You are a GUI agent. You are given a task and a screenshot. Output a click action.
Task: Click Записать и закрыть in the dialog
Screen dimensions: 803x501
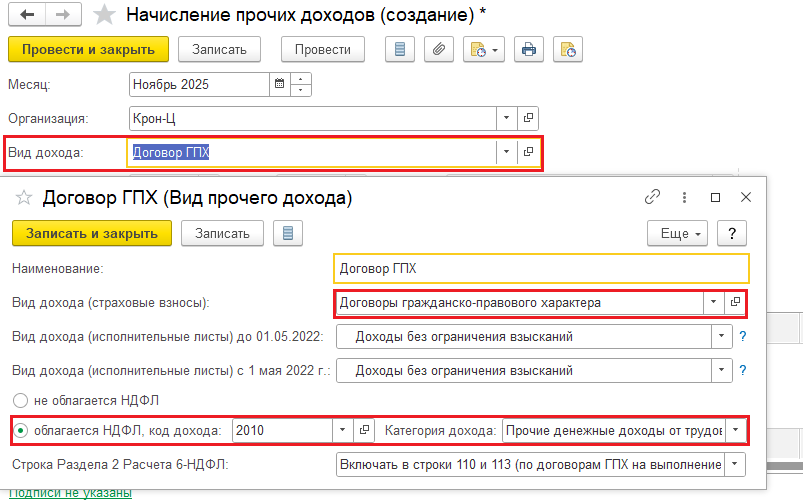(x=92, y=234)
